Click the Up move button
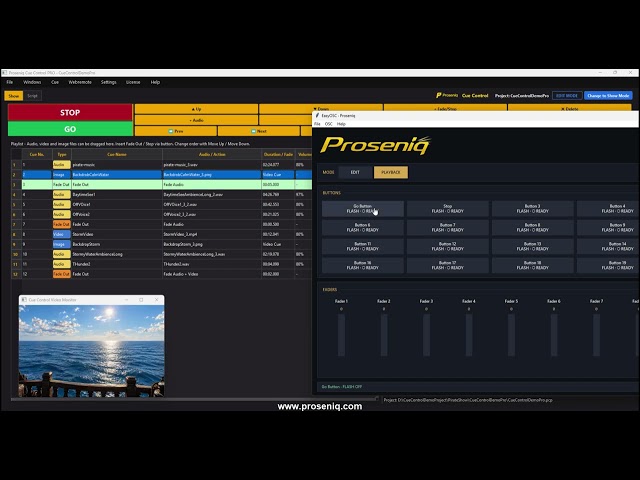This screenshot has height=480, width=640. (x=196, y=109)
